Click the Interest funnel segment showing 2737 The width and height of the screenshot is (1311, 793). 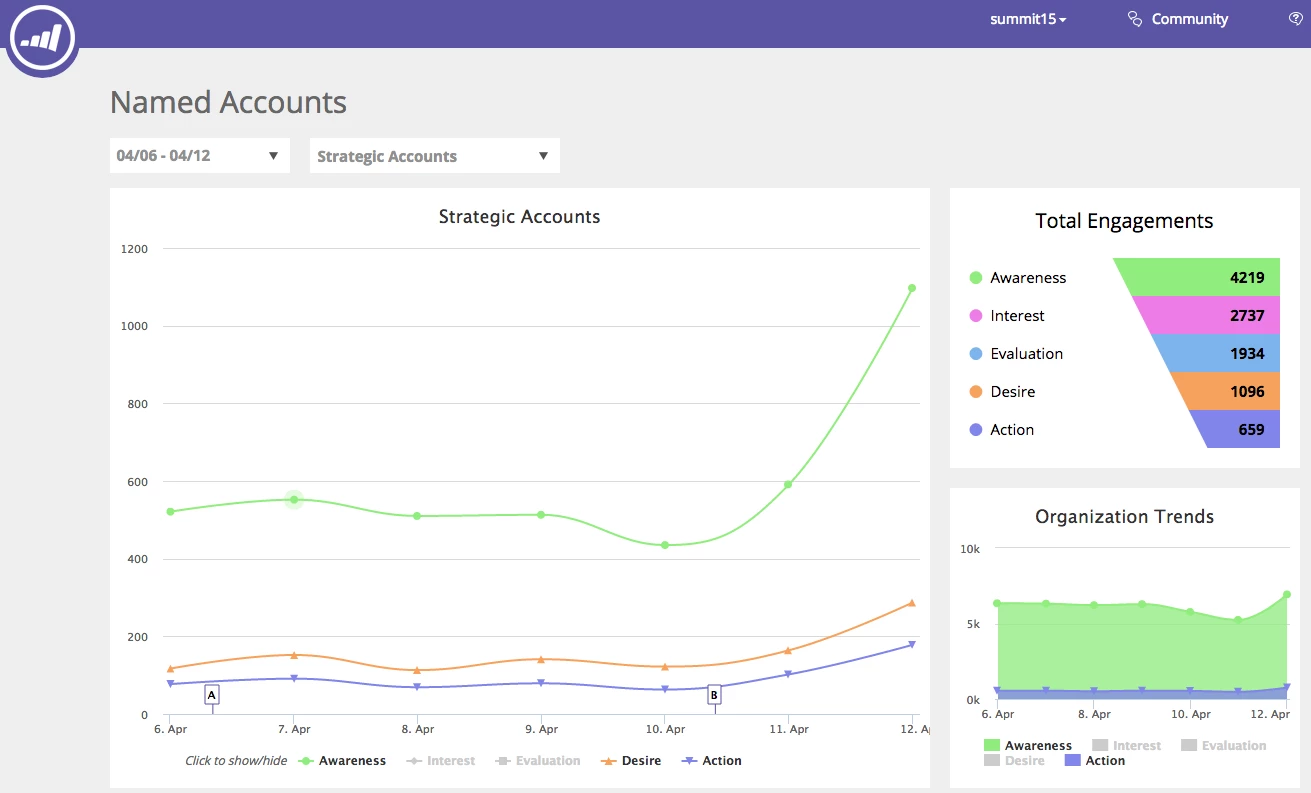(x=1213, y=315)
